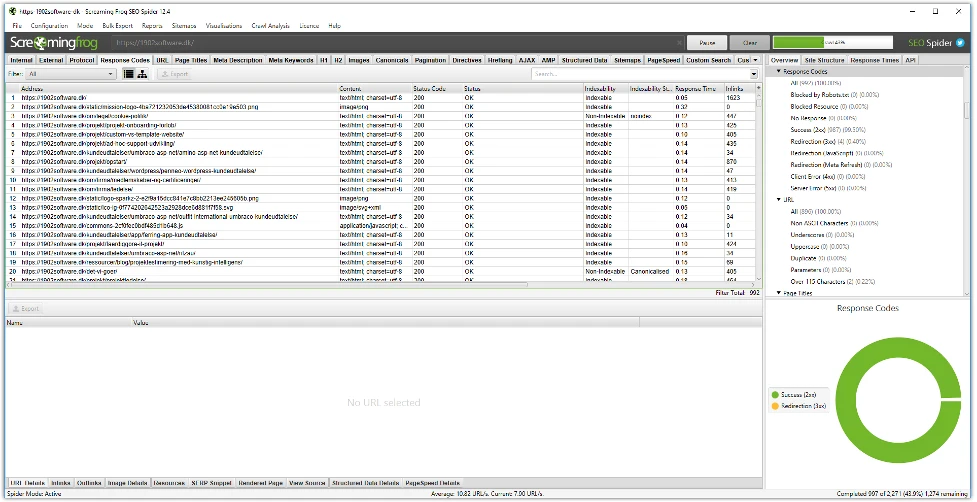The height and width of the screenshot is (502, 977).
Task: Switch to the Meta Description tab
Action: [x=237, y=60]
